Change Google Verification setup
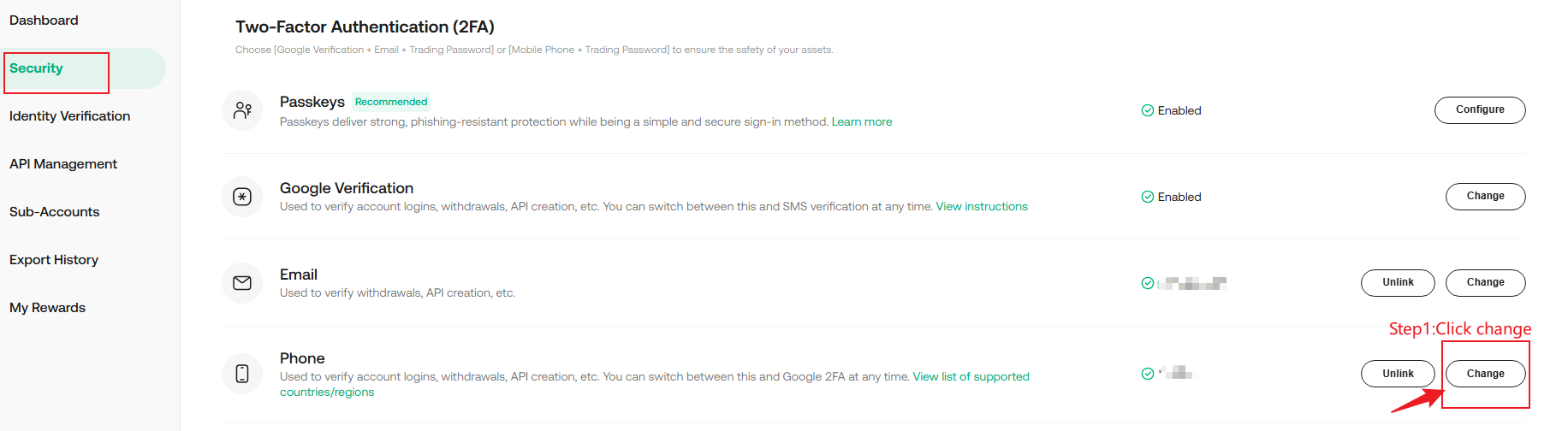 (1485, 197)
